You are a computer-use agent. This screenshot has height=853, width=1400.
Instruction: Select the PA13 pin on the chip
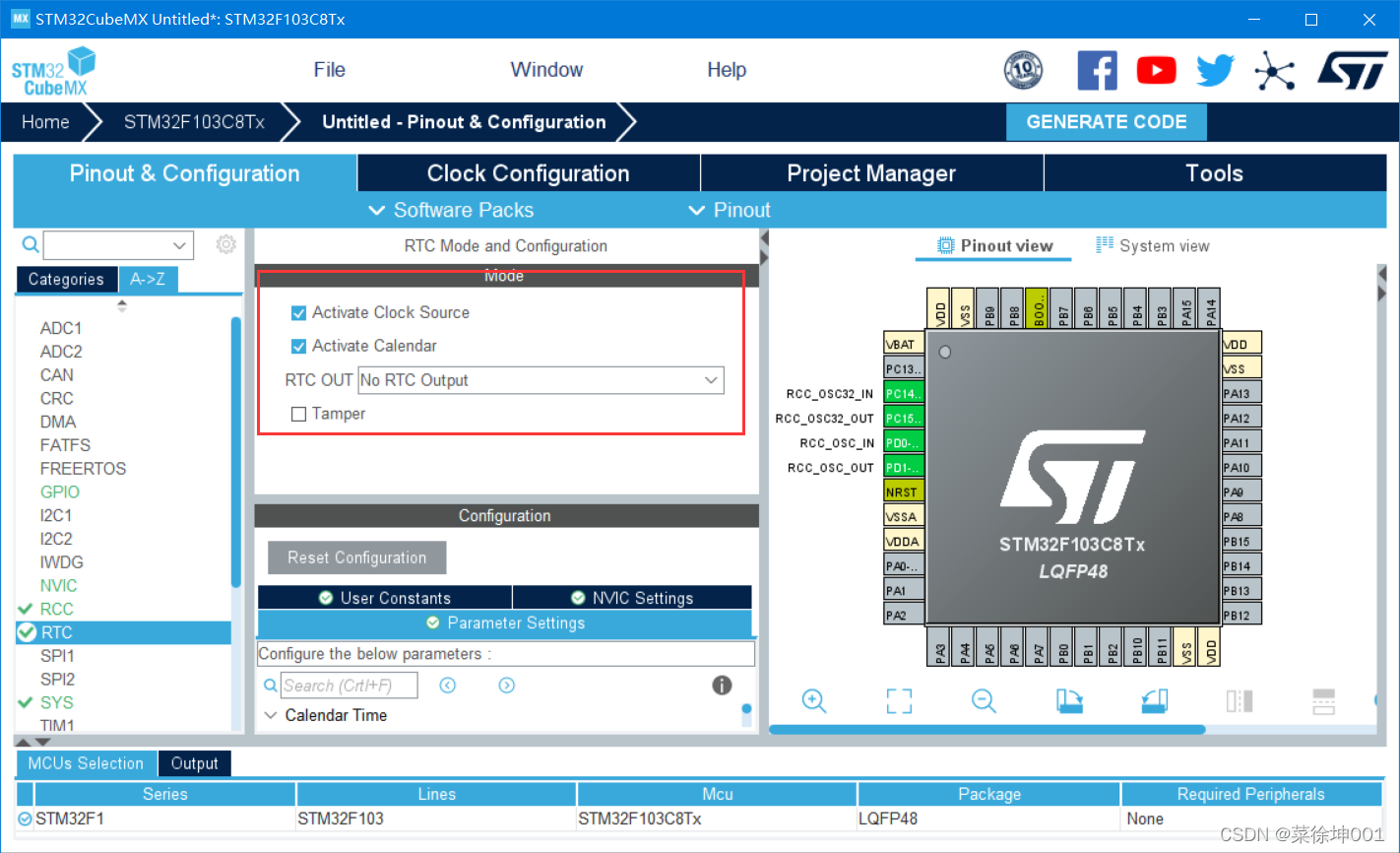pyautogui.click(x=1241, y=393)
